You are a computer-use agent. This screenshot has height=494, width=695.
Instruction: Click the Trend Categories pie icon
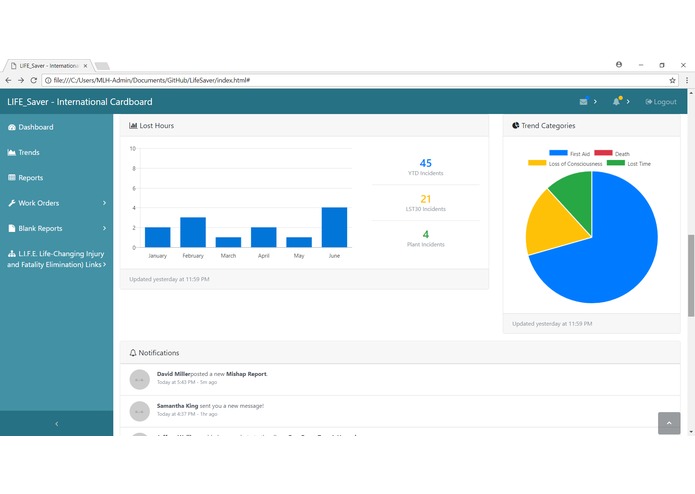point(515,126)
